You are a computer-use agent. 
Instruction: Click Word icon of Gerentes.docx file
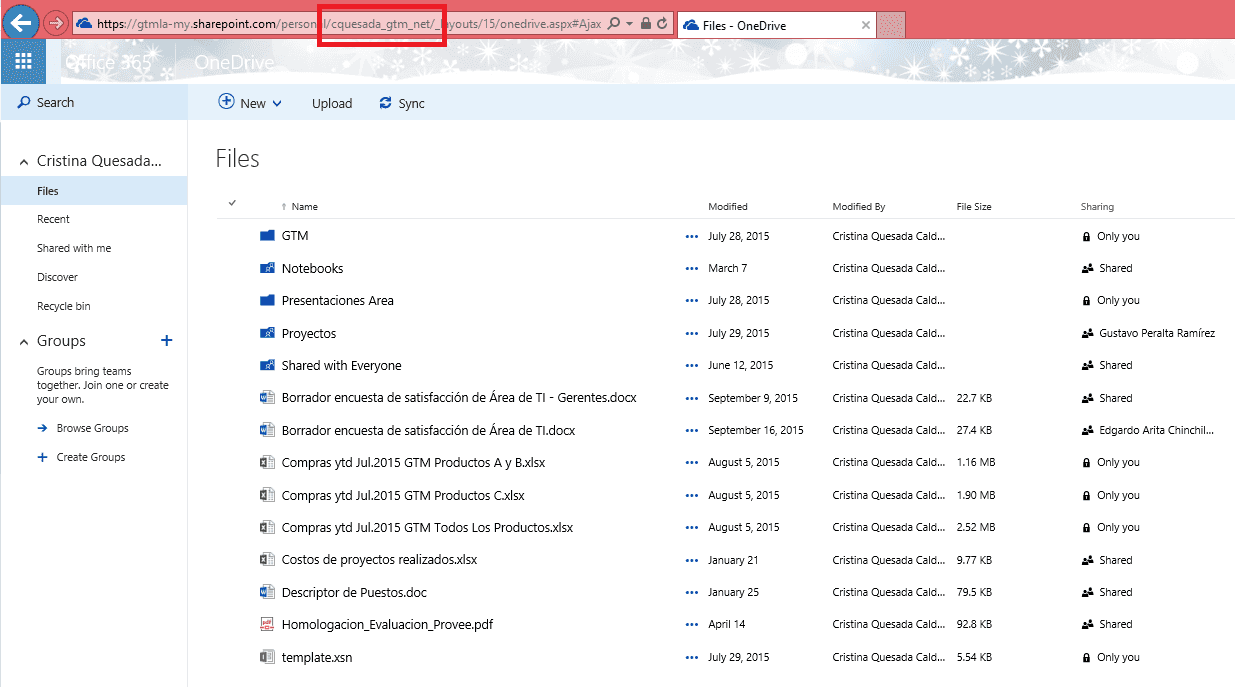[x=267, y=398]
